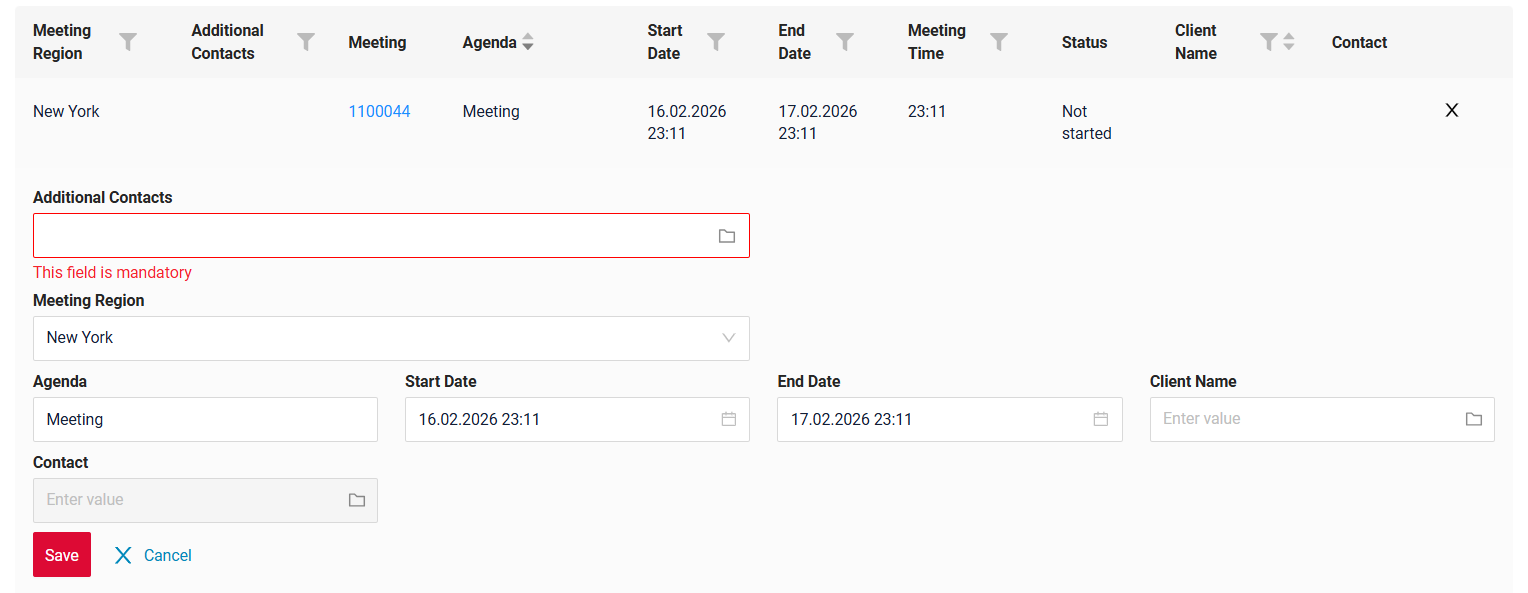Browse for a Client Name value
Viewport: 1528px width, 593px height.
click(1474, 419)
